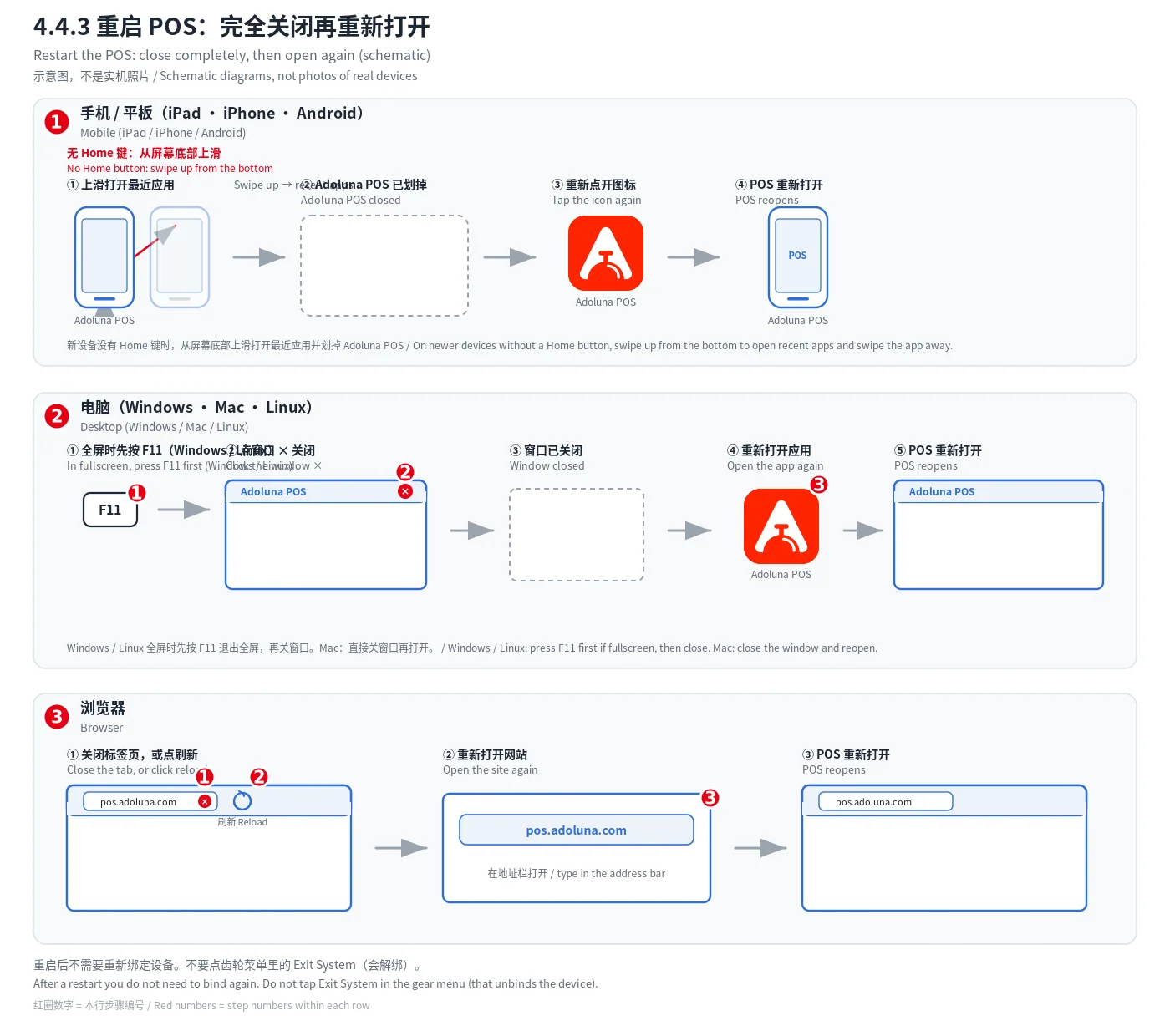Click the circular Reload icon in the browser
This screenshot has height=1036, width=1170.
click(242, 800)
